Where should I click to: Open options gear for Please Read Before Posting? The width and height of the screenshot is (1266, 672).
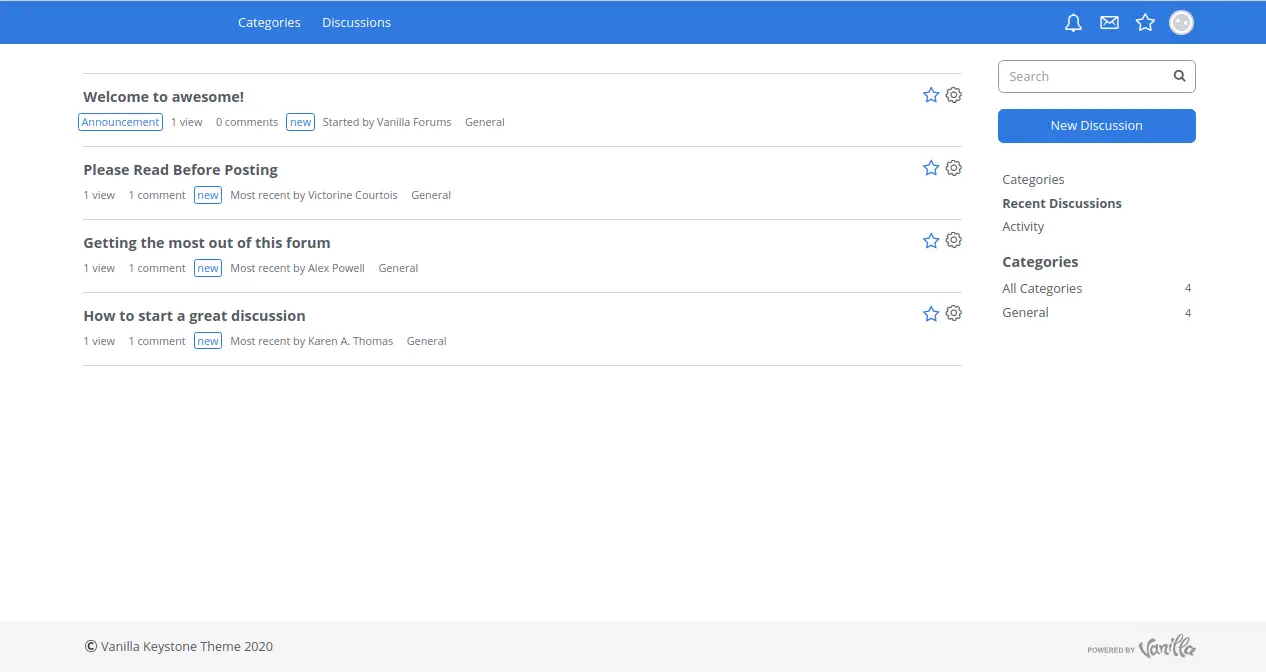click(x=953, y=168)
